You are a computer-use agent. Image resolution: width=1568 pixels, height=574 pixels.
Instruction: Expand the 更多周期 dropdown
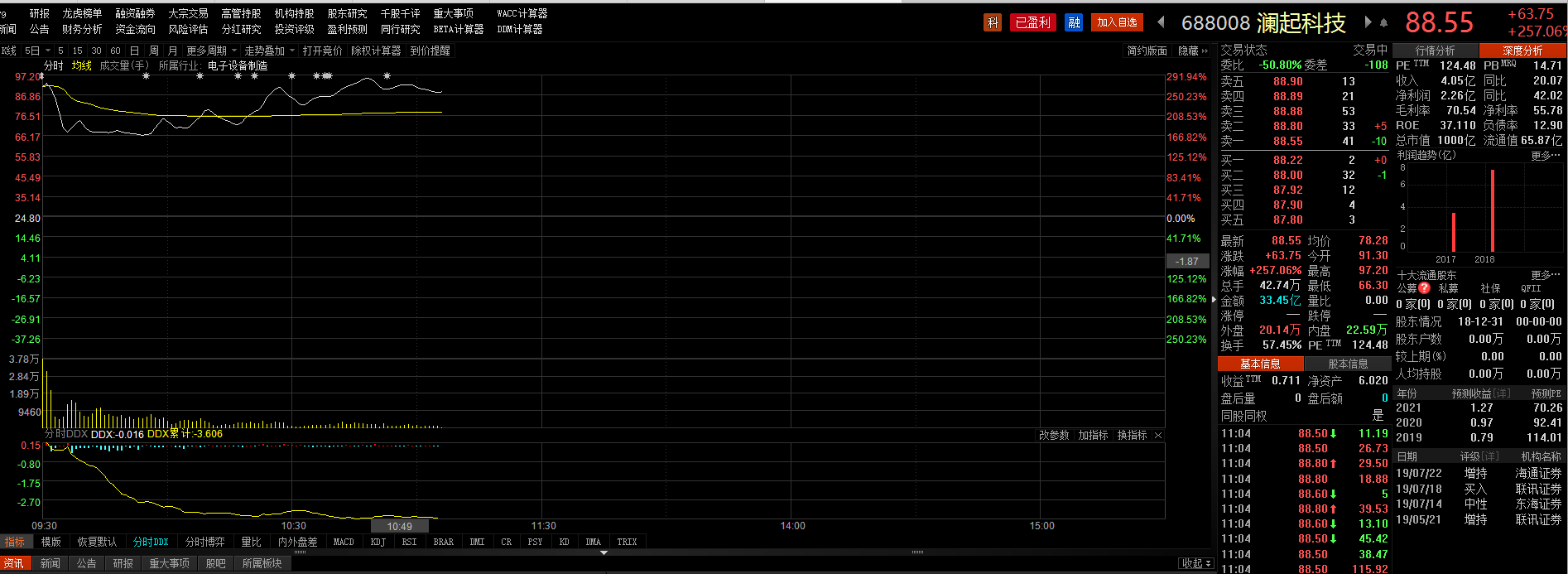tap(210, 51)
